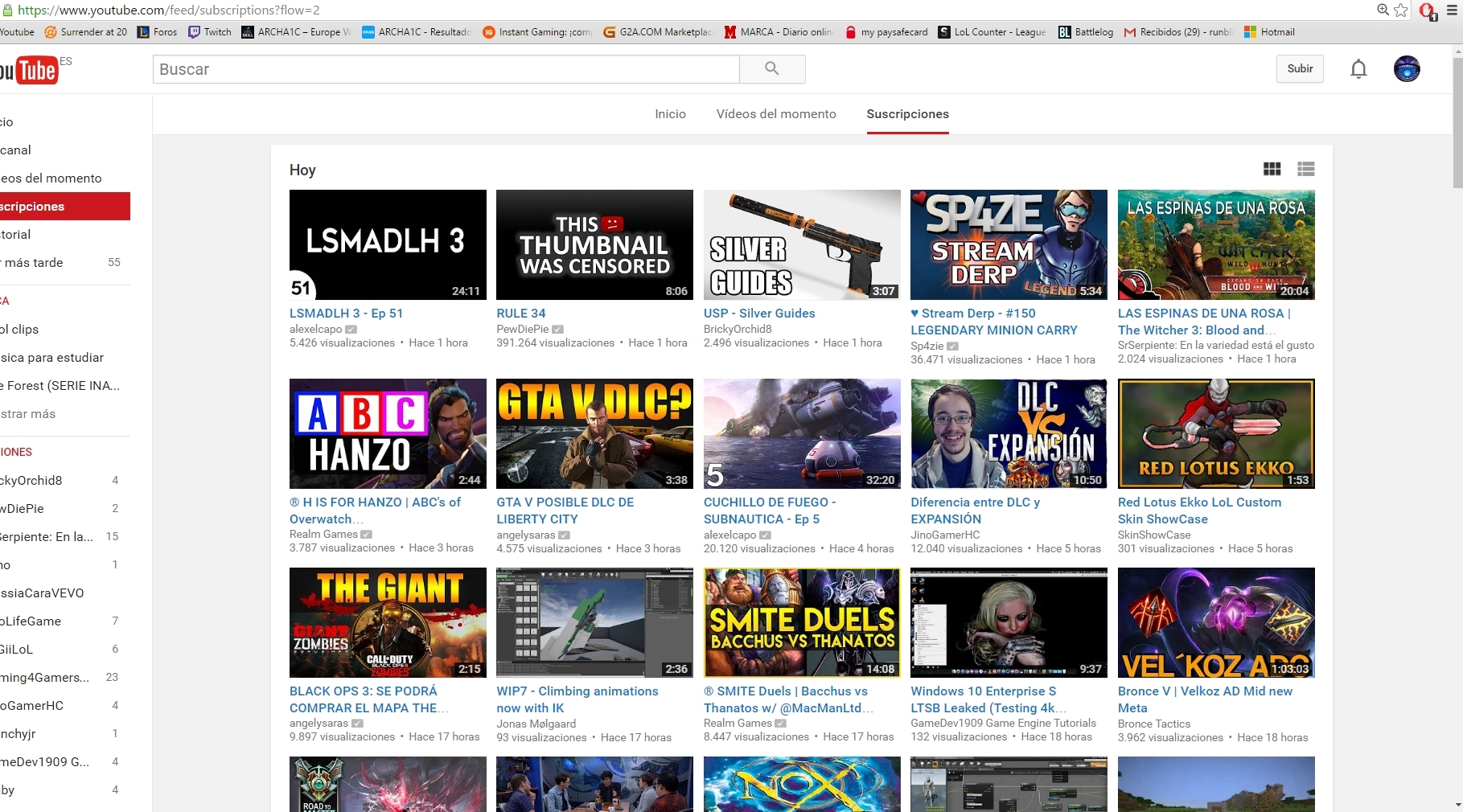
Task: Play the SMITE DUELS Bacchus vs Thanatos thumbnail
Action: [802, 622]
